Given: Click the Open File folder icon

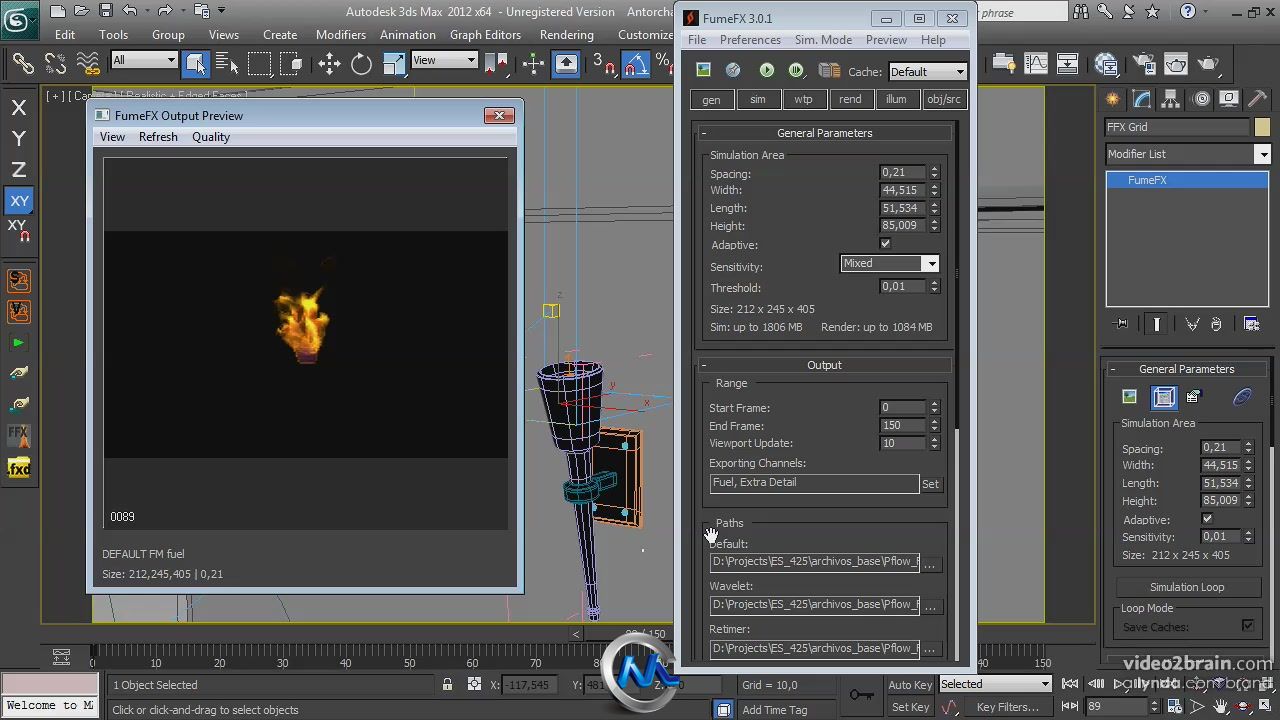Looking at the screenshot, I should (82, 11).
